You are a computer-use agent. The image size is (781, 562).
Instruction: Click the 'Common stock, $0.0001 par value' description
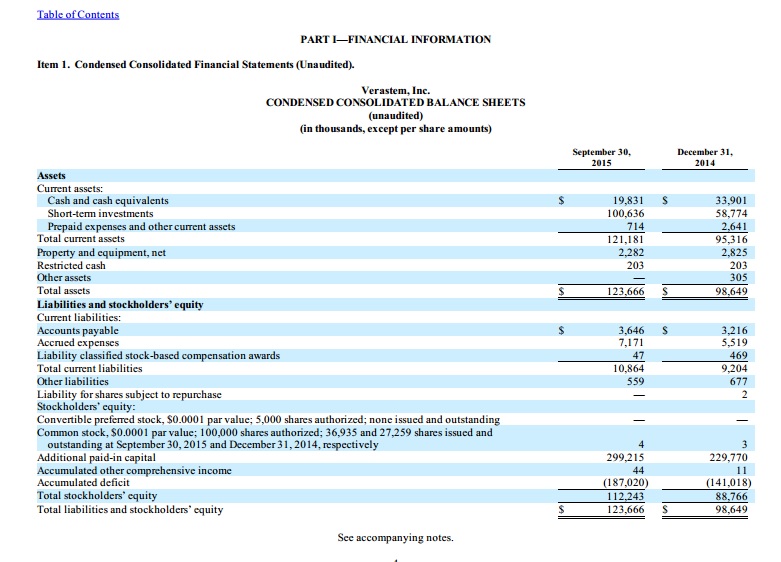264,438
